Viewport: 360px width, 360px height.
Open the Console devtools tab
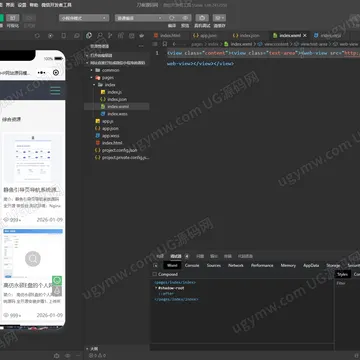[x=192, y=265]
